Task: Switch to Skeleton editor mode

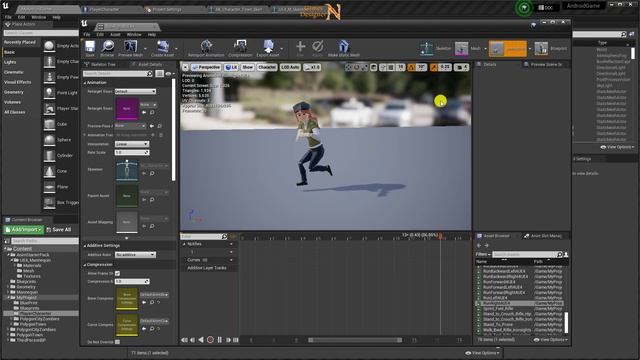Action: [436, 49]
